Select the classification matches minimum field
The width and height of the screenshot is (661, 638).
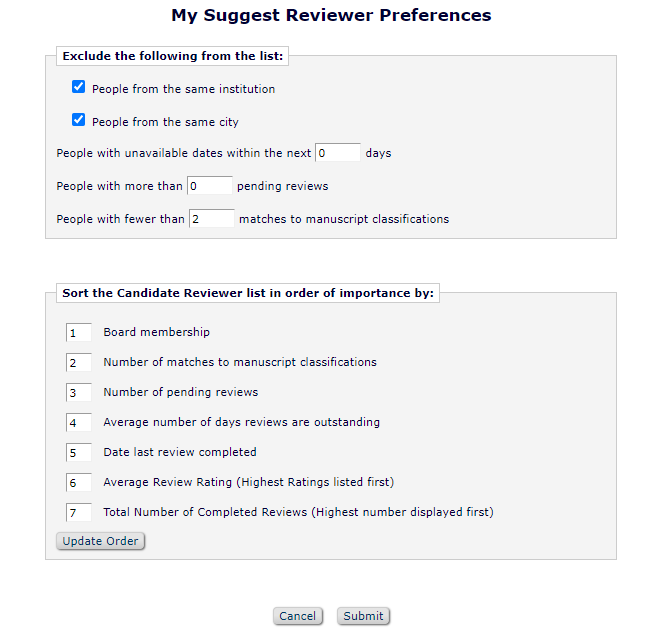click(x=211, y=219)
